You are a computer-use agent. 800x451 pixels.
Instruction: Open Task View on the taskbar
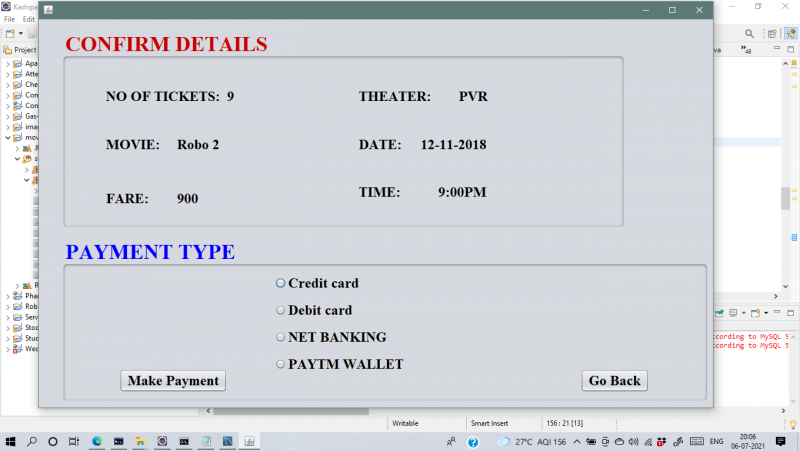point(74,442)
